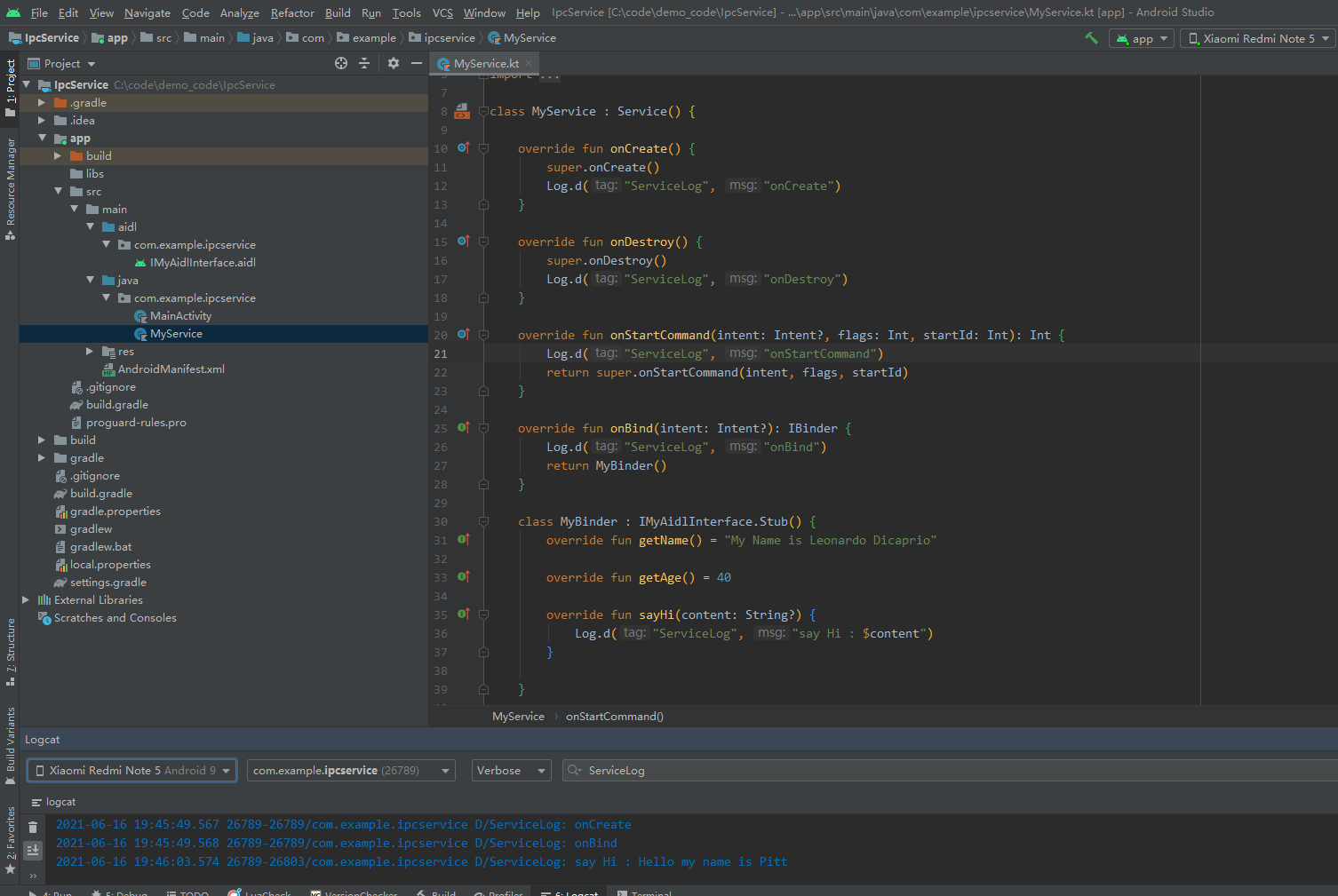1338x896 pixels.
Task: Open Project panel gear settings
Action: coord(394,63)
